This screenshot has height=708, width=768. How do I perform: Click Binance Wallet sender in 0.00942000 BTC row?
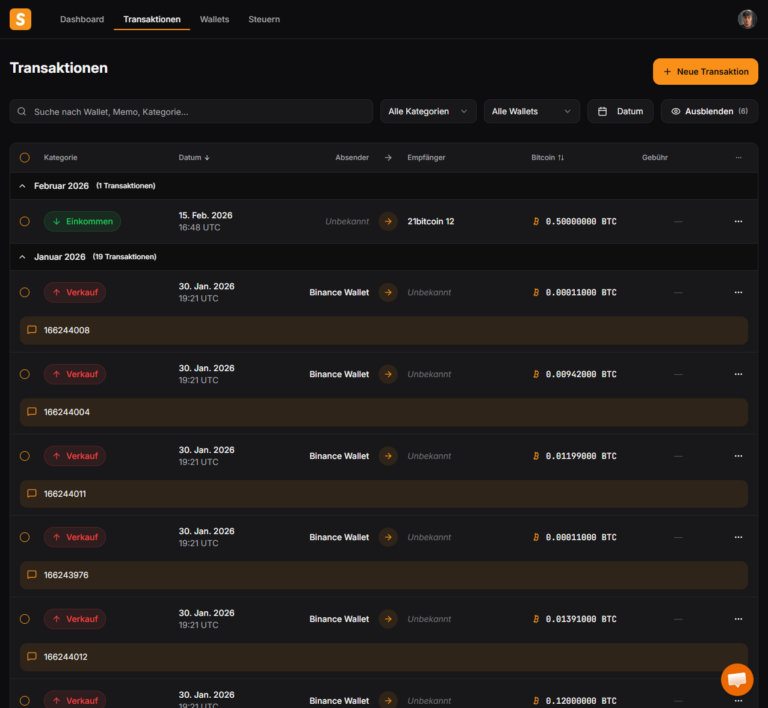pos(339,374)
